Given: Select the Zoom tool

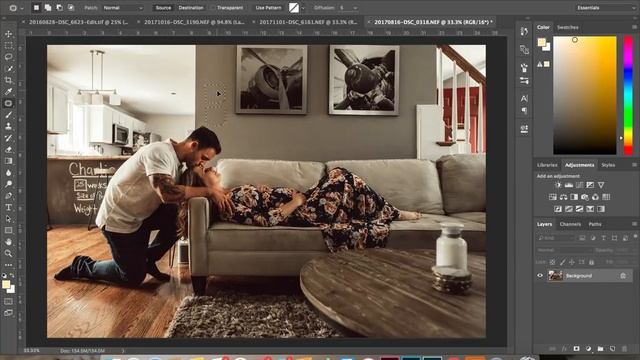Looking at the screenshot, I should coord(8,253).
